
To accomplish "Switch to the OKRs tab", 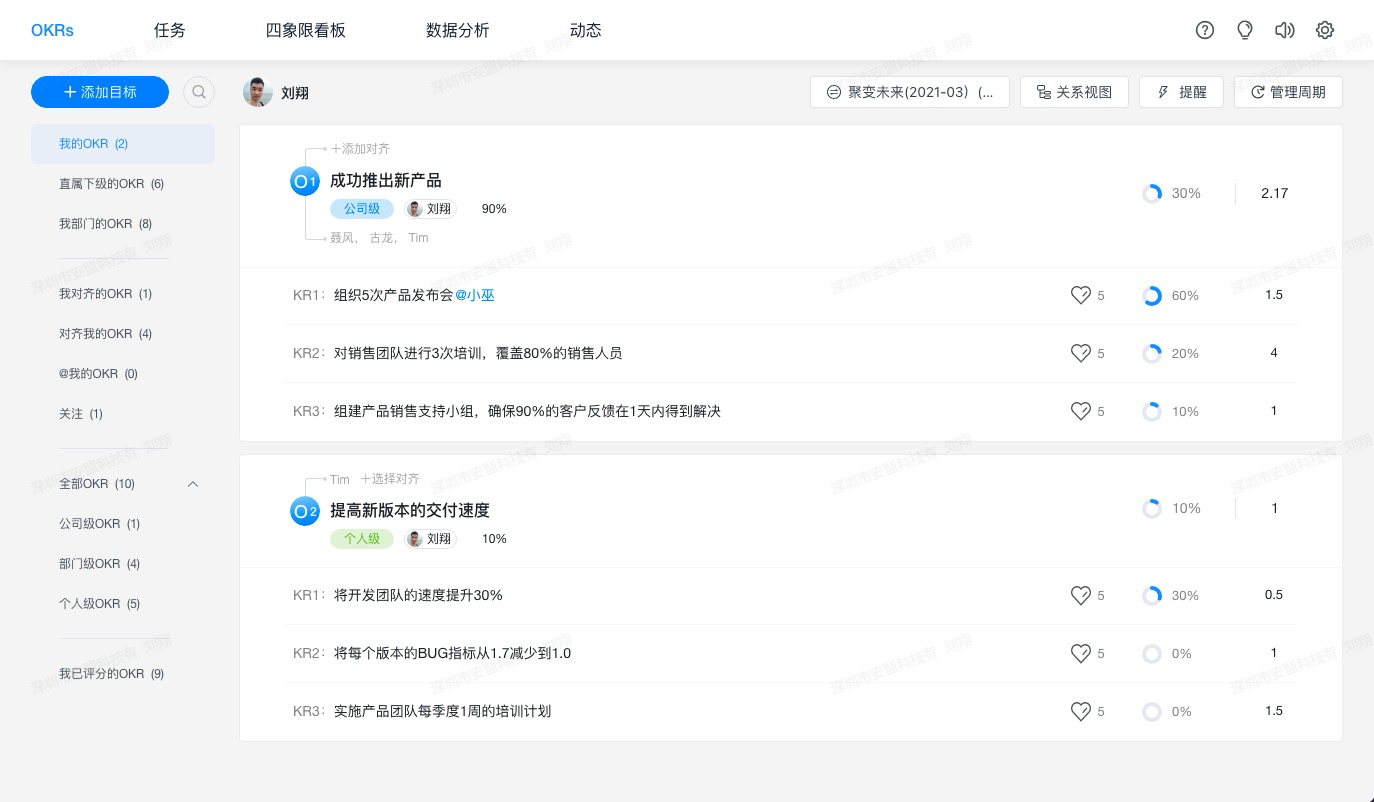I will pyautogui.click(x=52, y=30).
